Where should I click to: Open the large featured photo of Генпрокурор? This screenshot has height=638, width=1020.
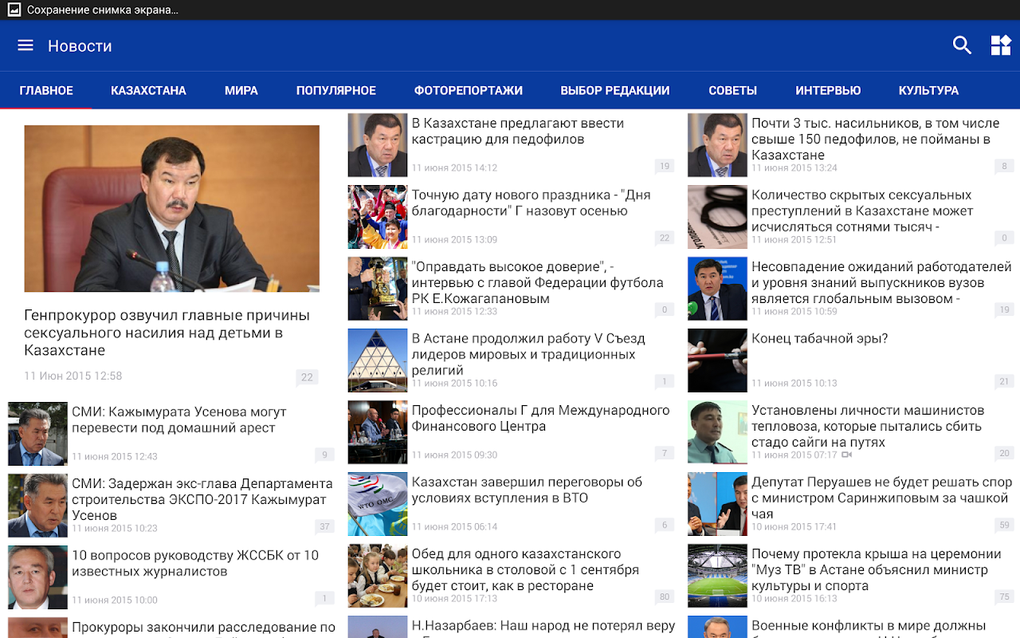tap(172, 208)
